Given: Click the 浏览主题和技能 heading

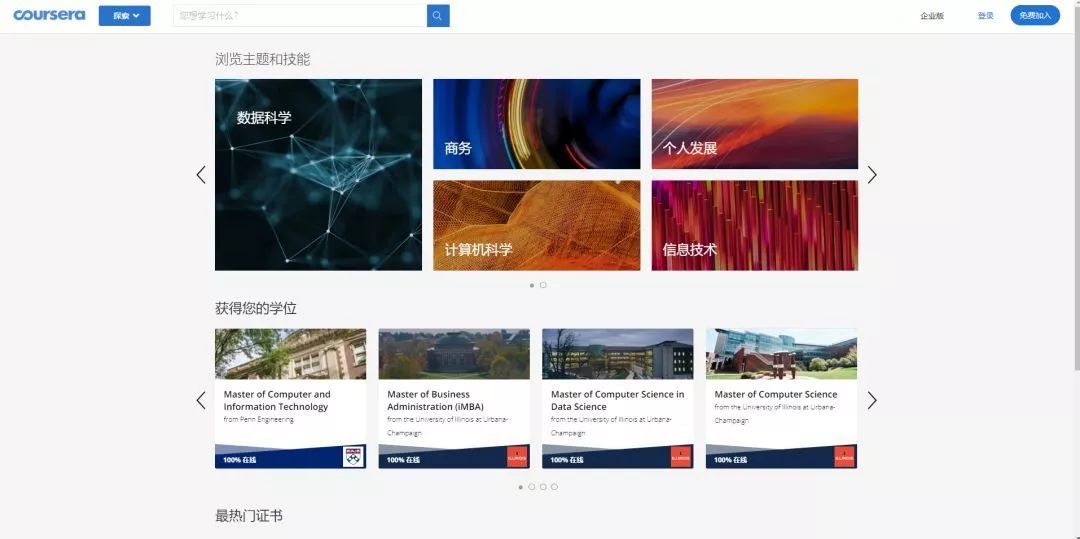Looking at the screenshot, I should 262,59.
